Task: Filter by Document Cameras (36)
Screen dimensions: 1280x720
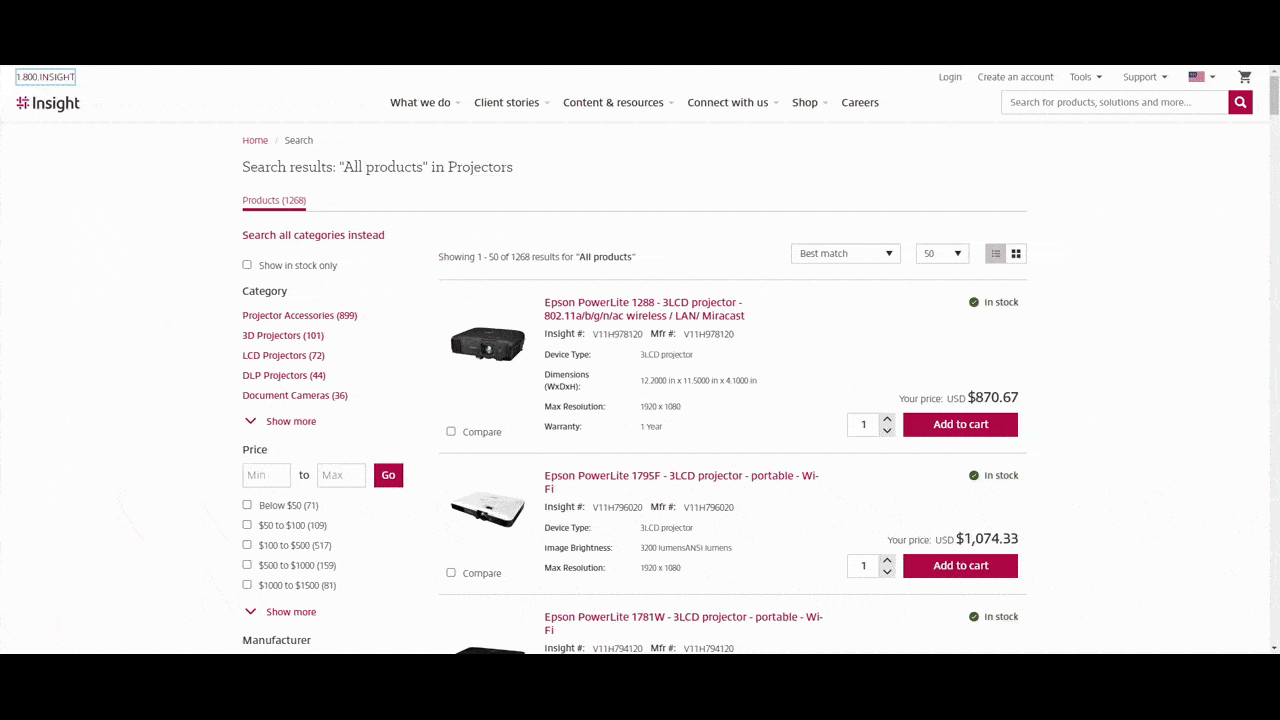Action: pyautogui.click(x=295, y=395)
